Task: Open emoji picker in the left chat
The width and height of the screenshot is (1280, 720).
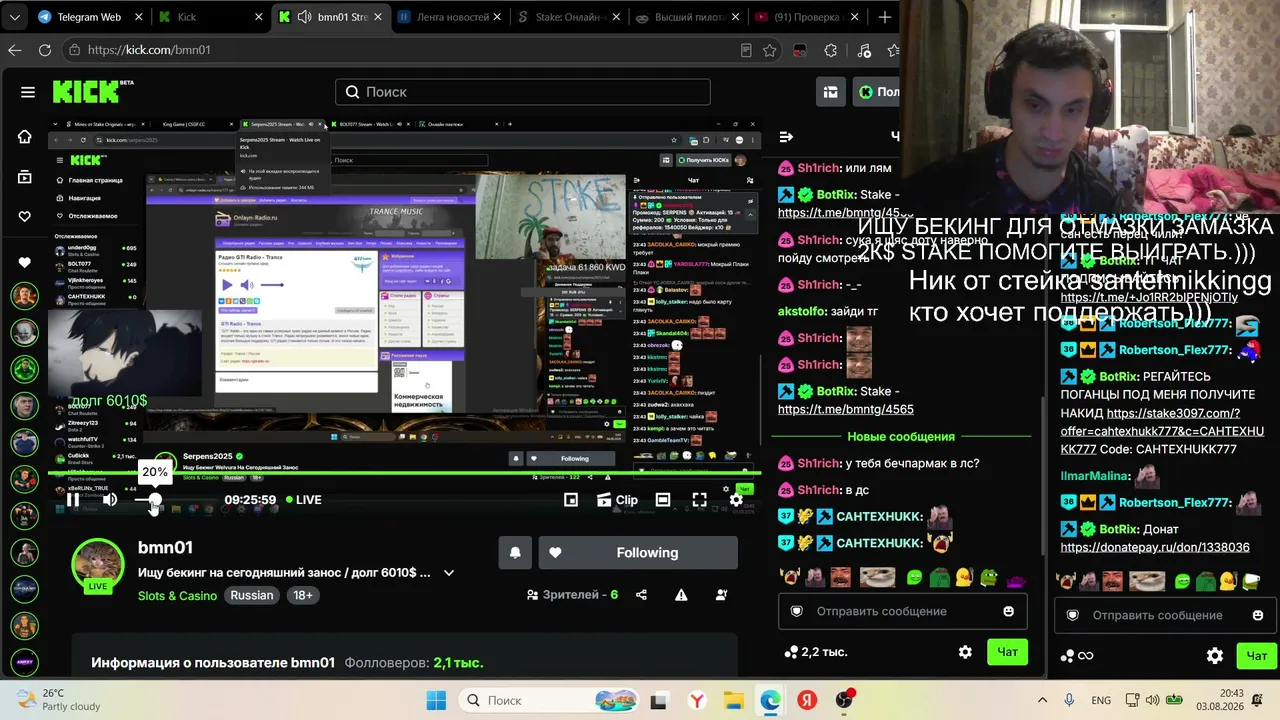Action: [1009, 611]
